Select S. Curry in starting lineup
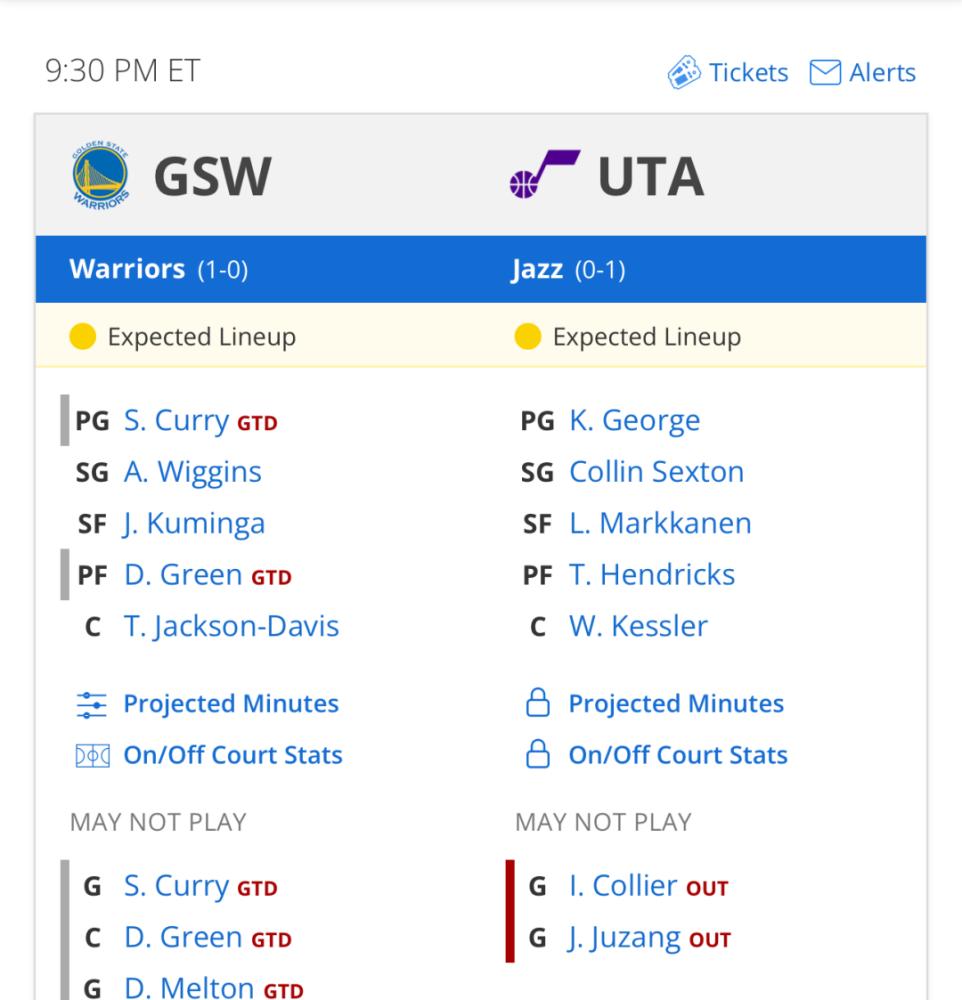 point(176,421)
